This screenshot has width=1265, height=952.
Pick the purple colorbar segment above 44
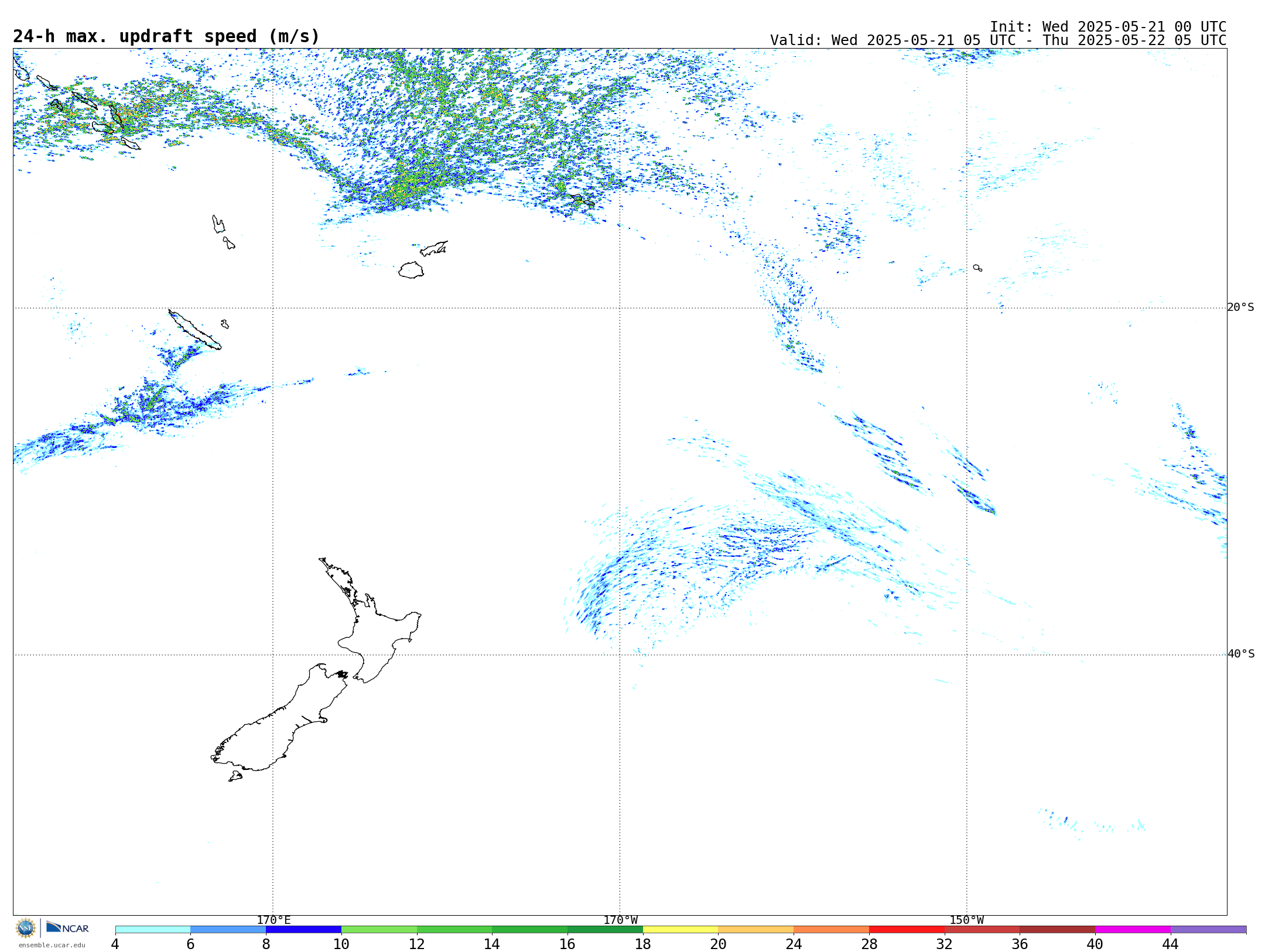click(x=1208, y=929)
